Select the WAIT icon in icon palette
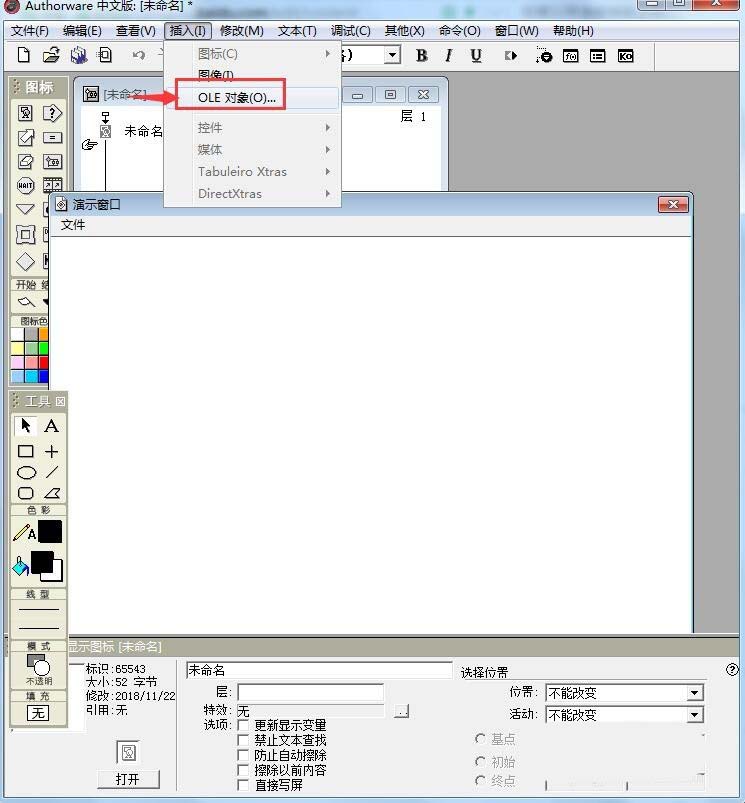745x803 pixels. 25,185
